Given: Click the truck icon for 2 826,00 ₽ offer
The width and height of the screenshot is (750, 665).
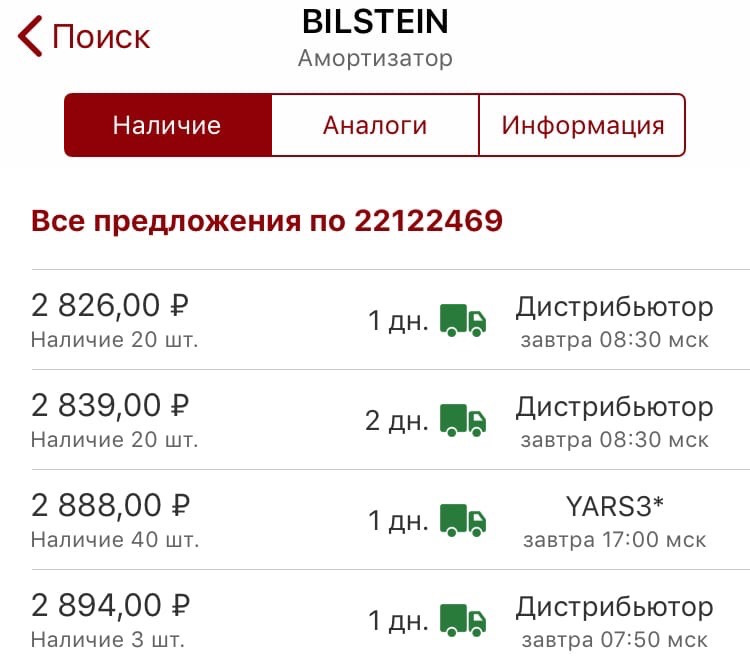Looking at the screenshot, I should pos(463,320).
